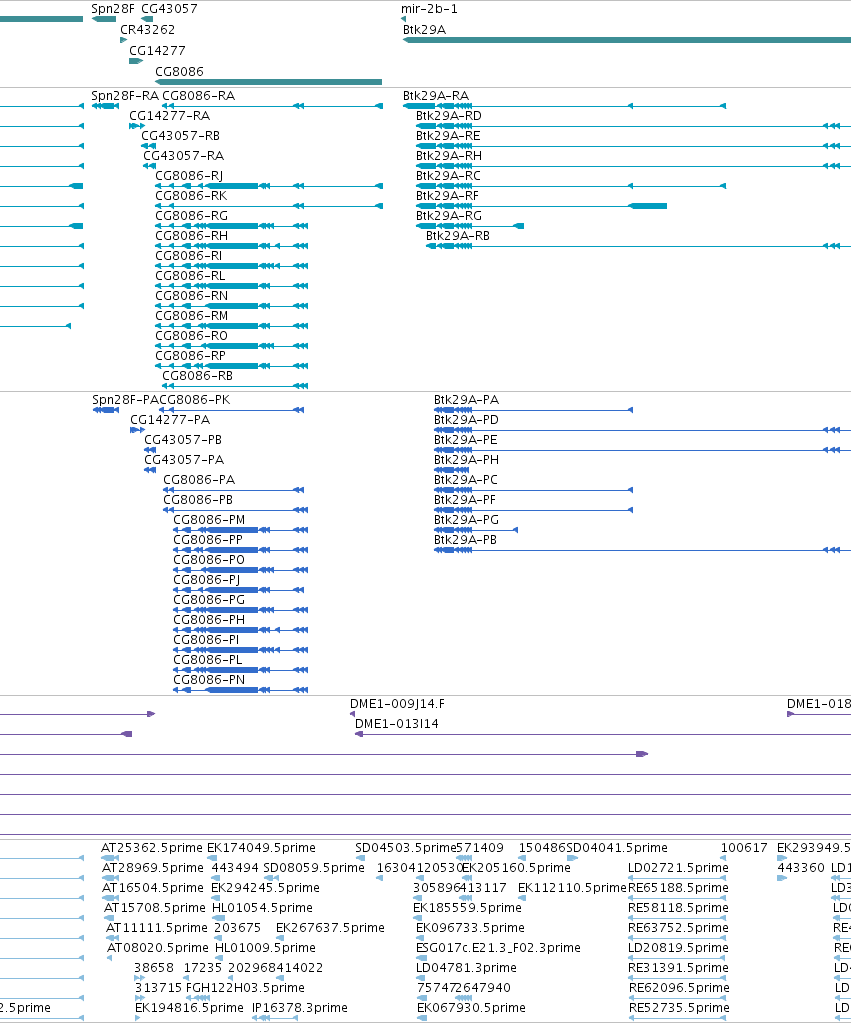Screen dimensions: 851x1023
Task: Select the HL01054.5prime EST label
Action: point(264,908)
